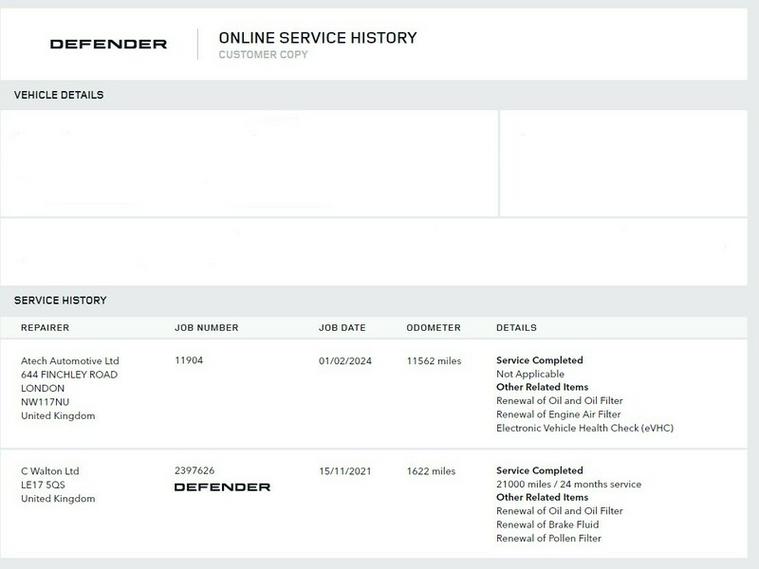Select address line 644 FINCHLEY ROAD
This screenshot has width=759, height=569.
(69, 374)
